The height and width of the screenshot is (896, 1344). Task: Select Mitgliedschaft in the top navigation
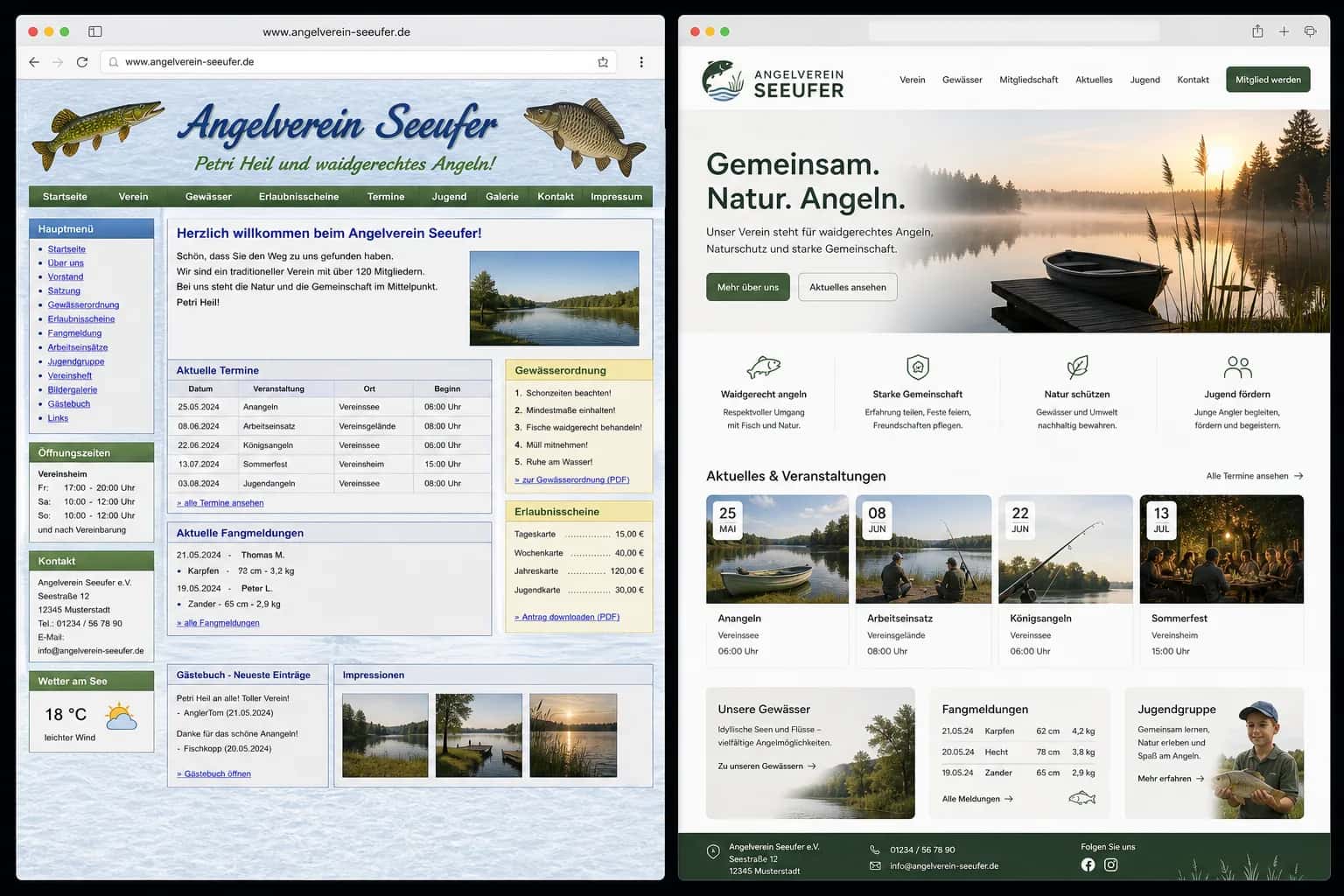click(x=1028, y=80)
